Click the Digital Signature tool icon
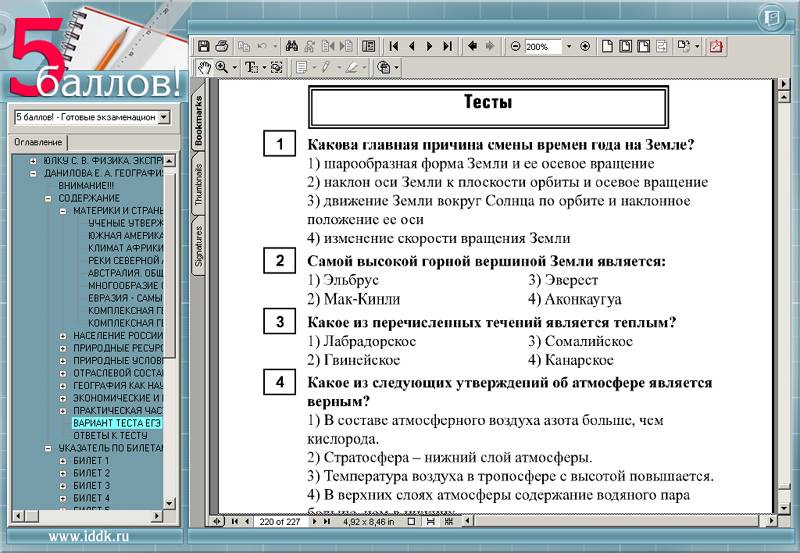Viewport: 800px width, 553px height. pos(384,67)
